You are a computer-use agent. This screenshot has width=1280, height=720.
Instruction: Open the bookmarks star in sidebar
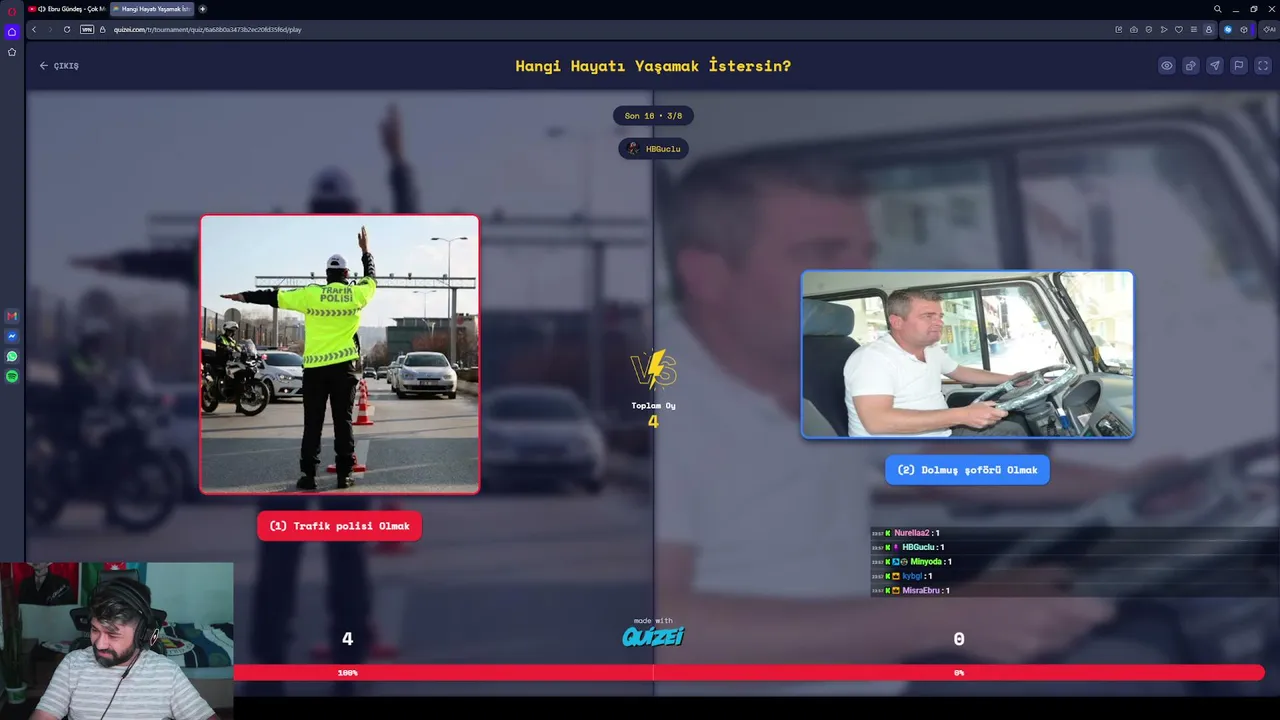12,52
